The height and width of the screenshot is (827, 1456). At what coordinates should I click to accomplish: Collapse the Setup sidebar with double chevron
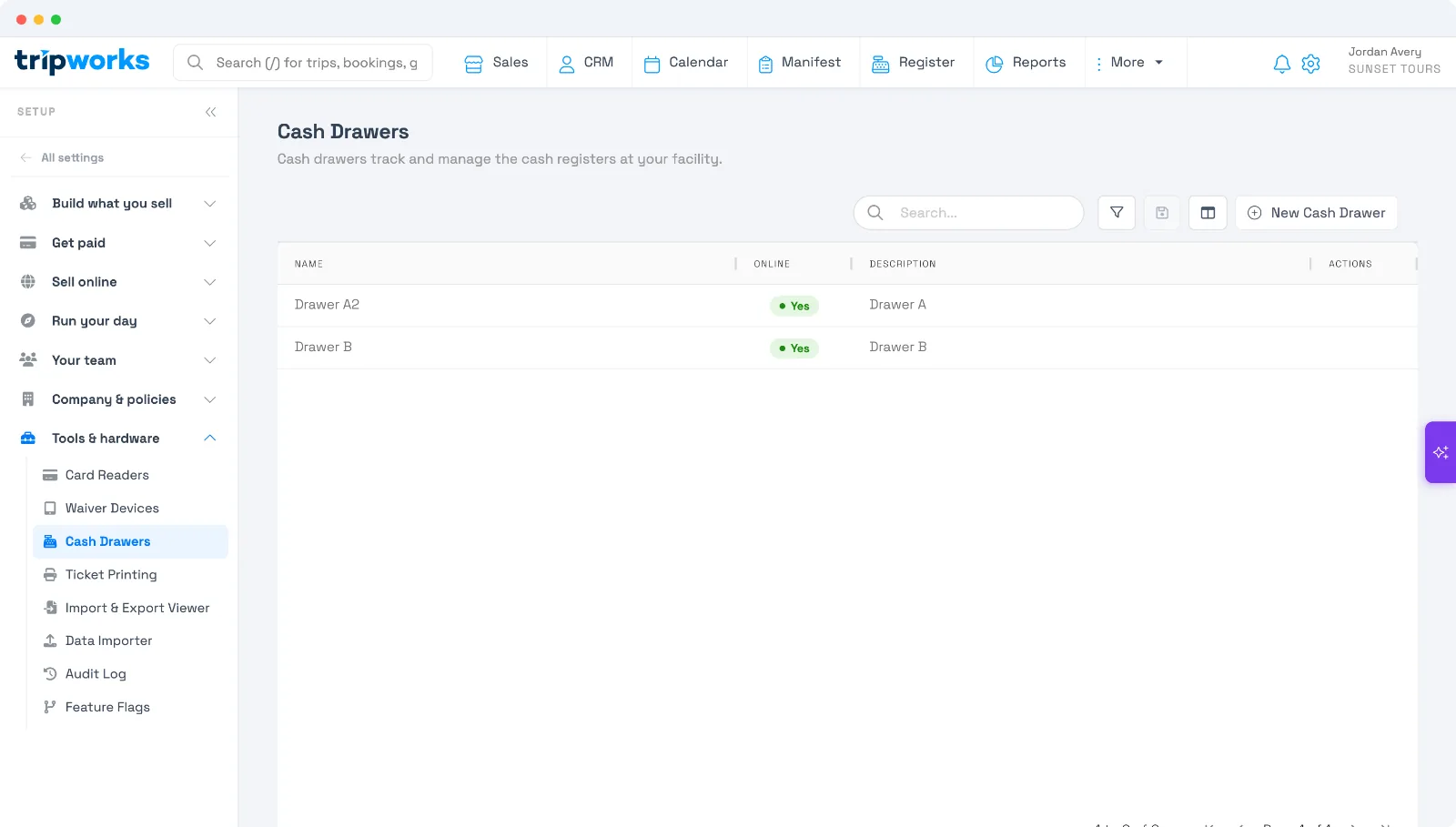[210, 112]
